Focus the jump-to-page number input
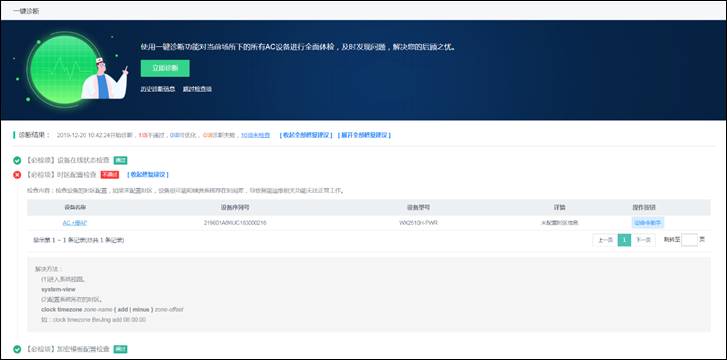 coord(689,240)
